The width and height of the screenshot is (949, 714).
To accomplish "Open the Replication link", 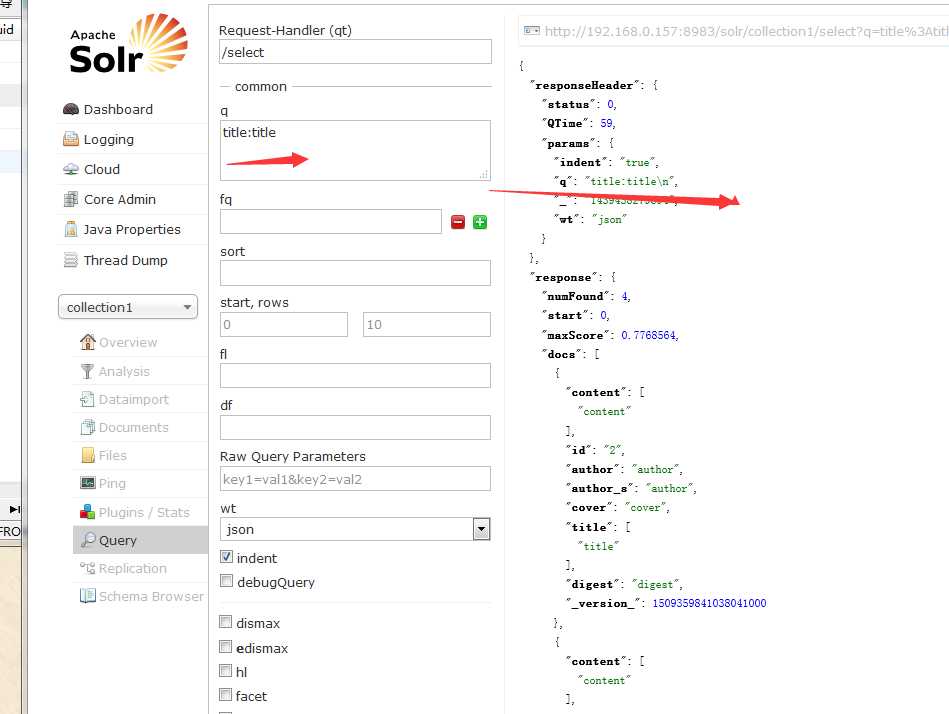I will click(x=133, y=569).
